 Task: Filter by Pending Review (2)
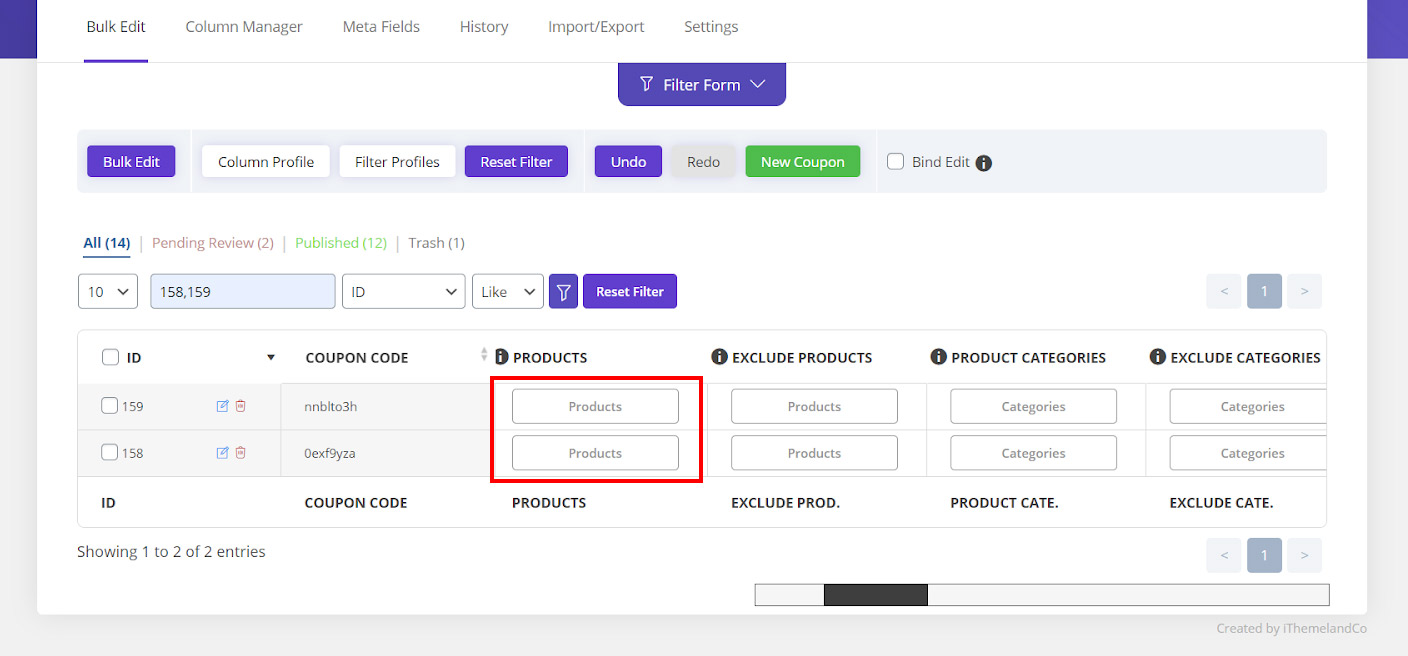pos(213,243)
